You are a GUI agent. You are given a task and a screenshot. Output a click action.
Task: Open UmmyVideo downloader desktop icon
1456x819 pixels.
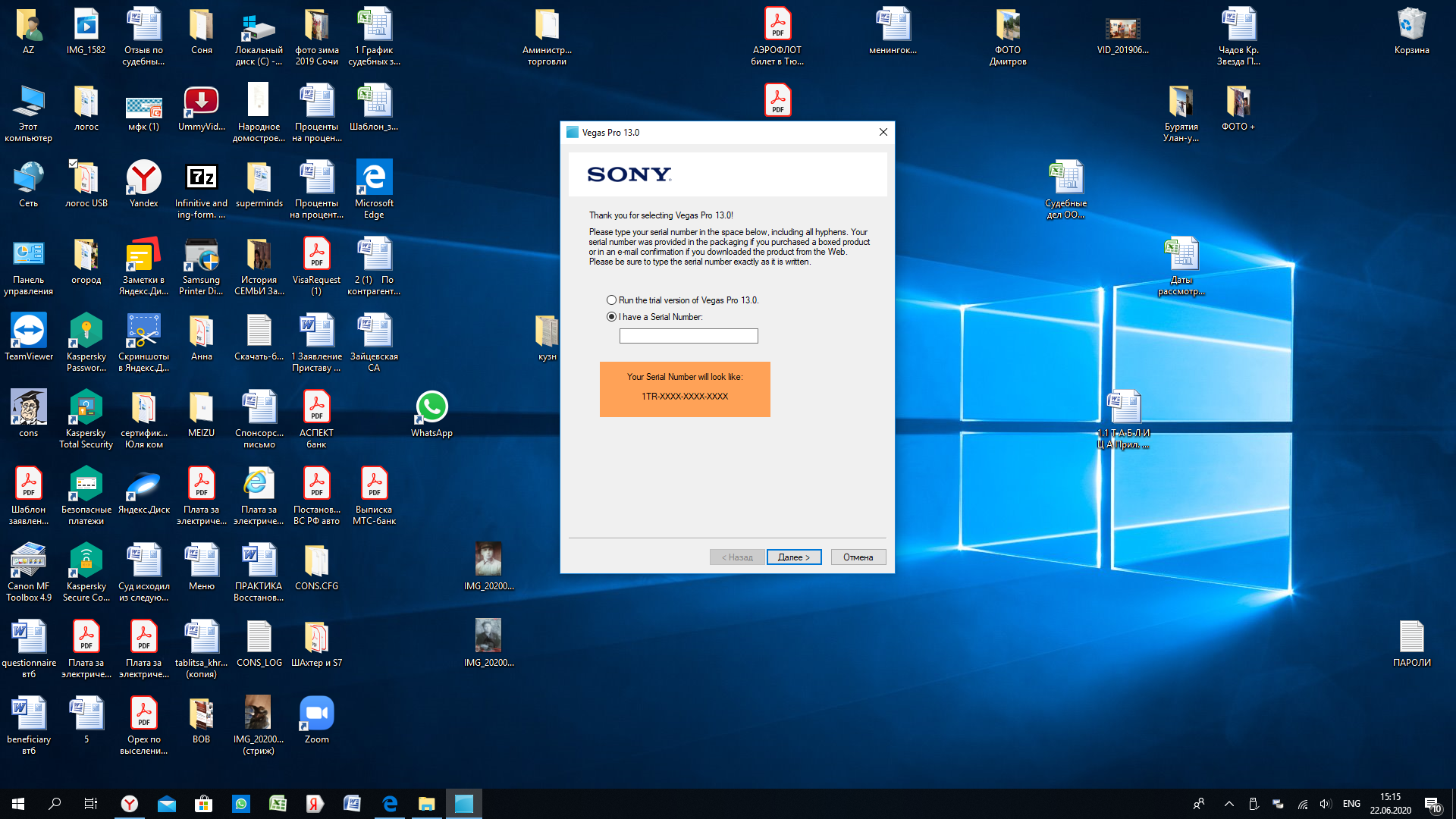click(x=201, y=108)
